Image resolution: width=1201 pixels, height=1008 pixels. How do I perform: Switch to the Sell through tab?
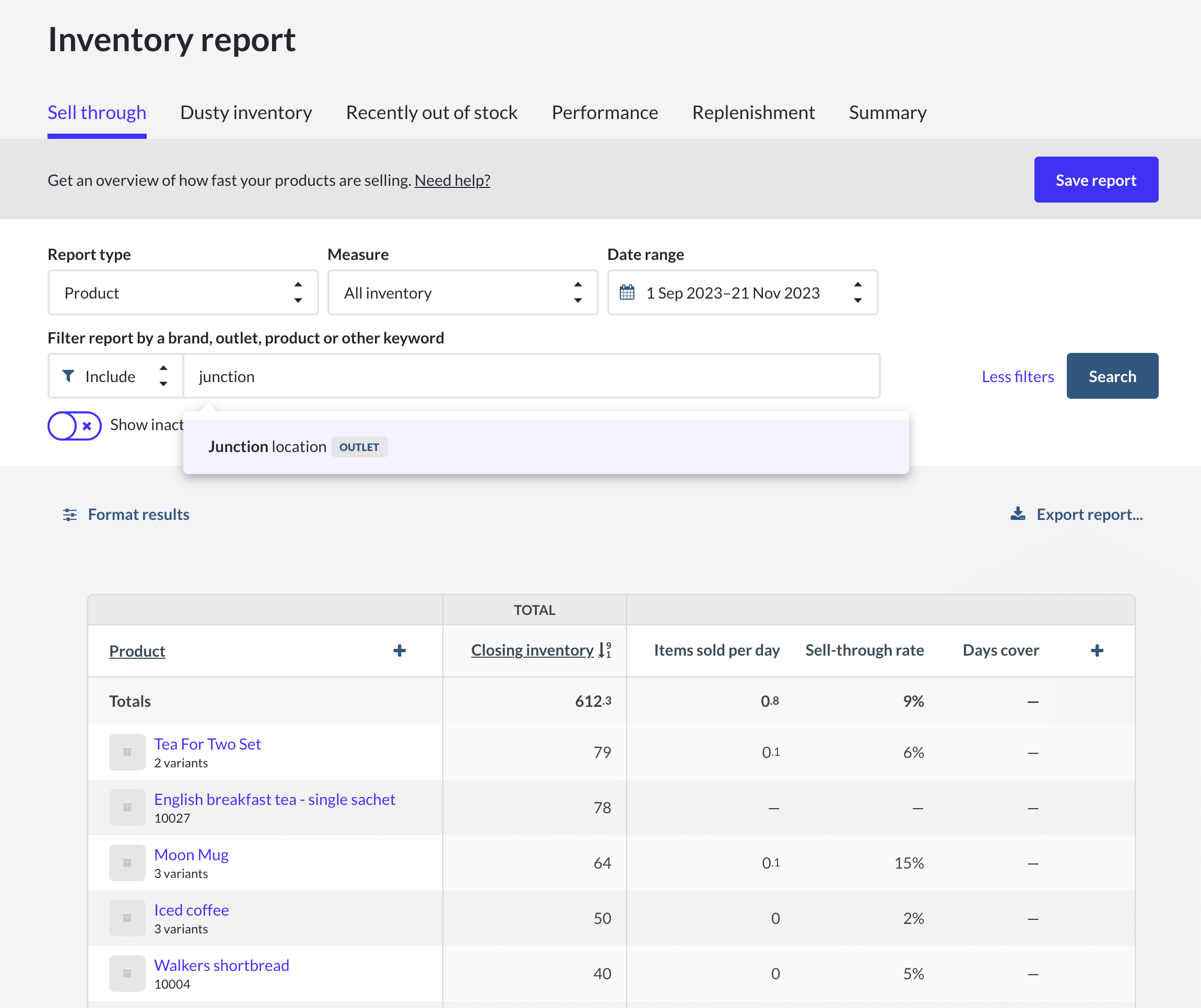pyautogui.click(x=97, y=113)
